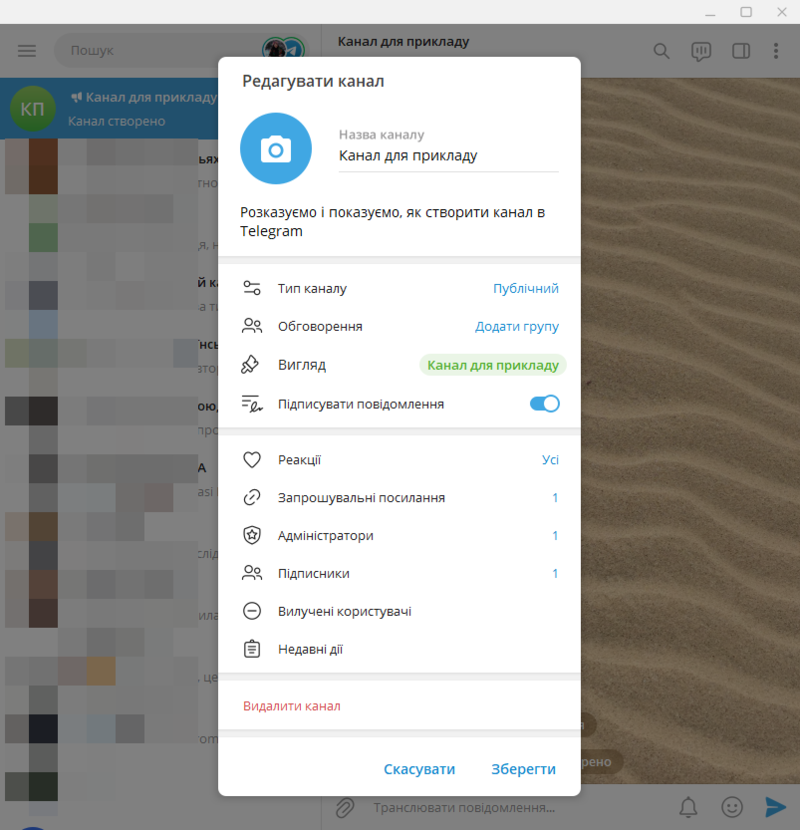Open the discussion comments icon in header
Screen dimensions: 800x830
(x=701, y=51)
